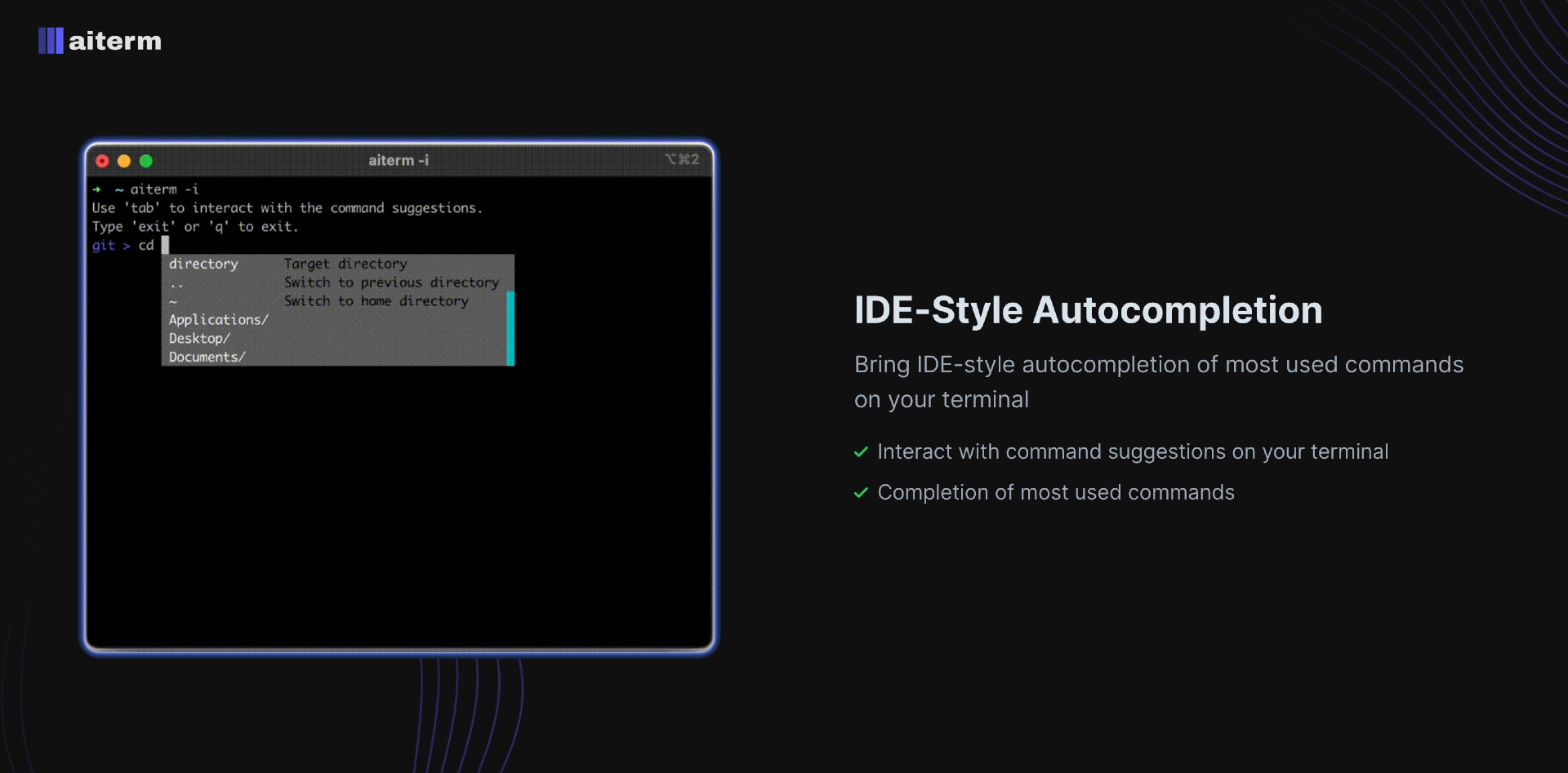
Task: Close the terminal with the red button
Action: point(102,161)
